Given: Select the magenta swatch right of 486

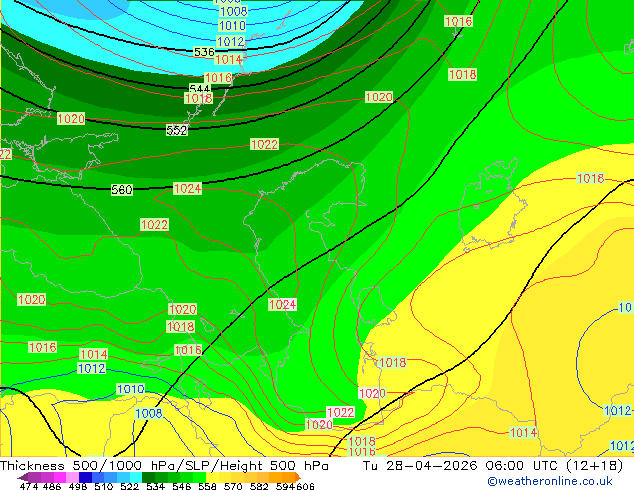Looking at the screenshot, I should click(x=59, y=477).
